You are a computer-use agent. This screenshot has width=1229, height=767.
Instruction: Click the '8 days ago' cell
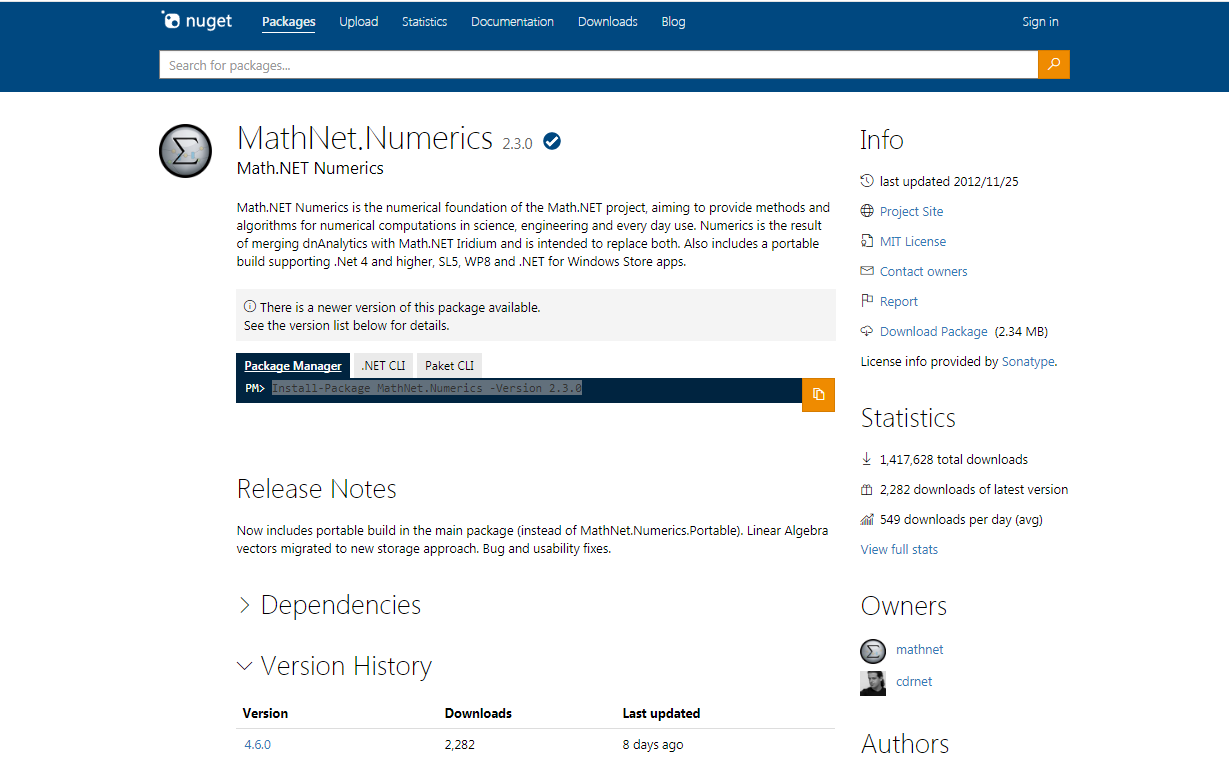pos(653,745)
